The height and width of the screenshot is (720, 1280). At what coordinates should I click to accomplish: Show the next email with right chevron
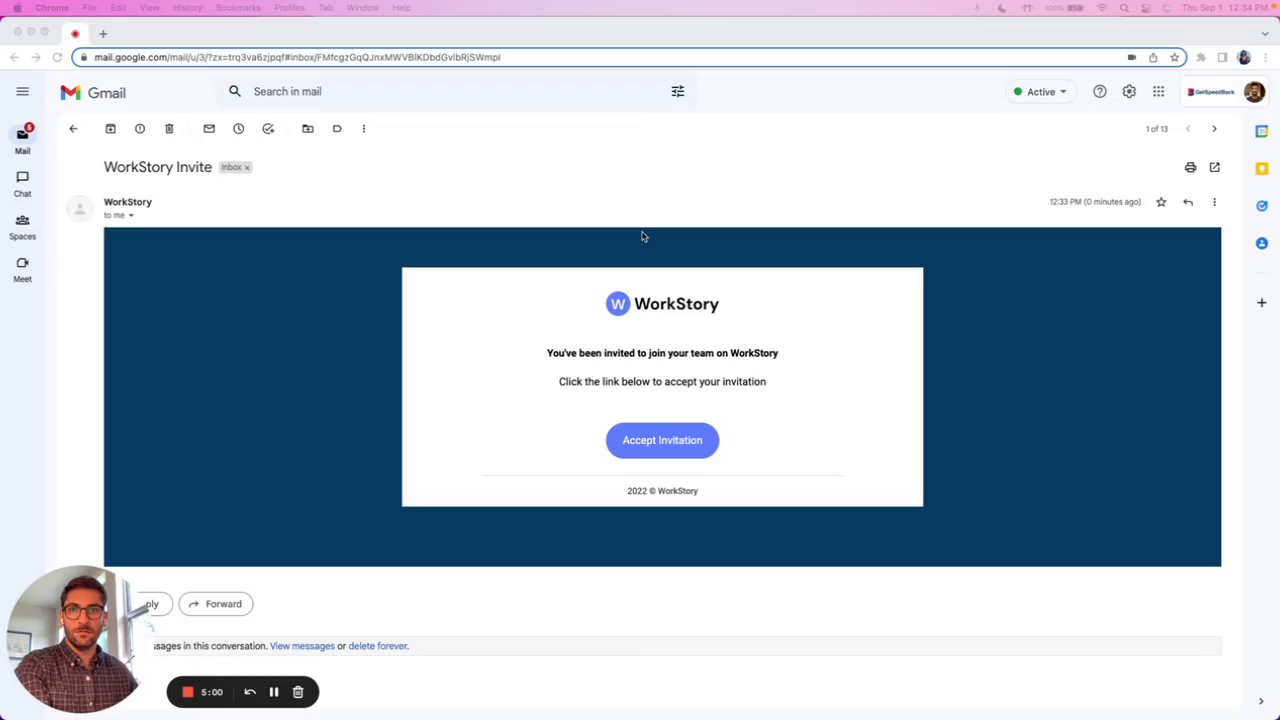click(1214, 129)
